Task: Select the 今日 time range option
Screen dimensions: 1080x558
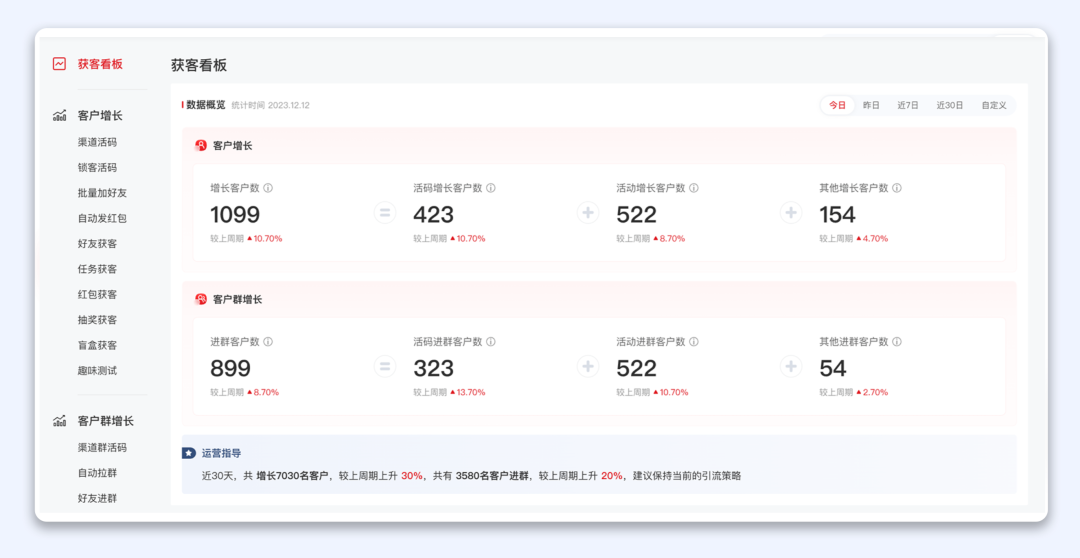Action: [x=837, y=105]
